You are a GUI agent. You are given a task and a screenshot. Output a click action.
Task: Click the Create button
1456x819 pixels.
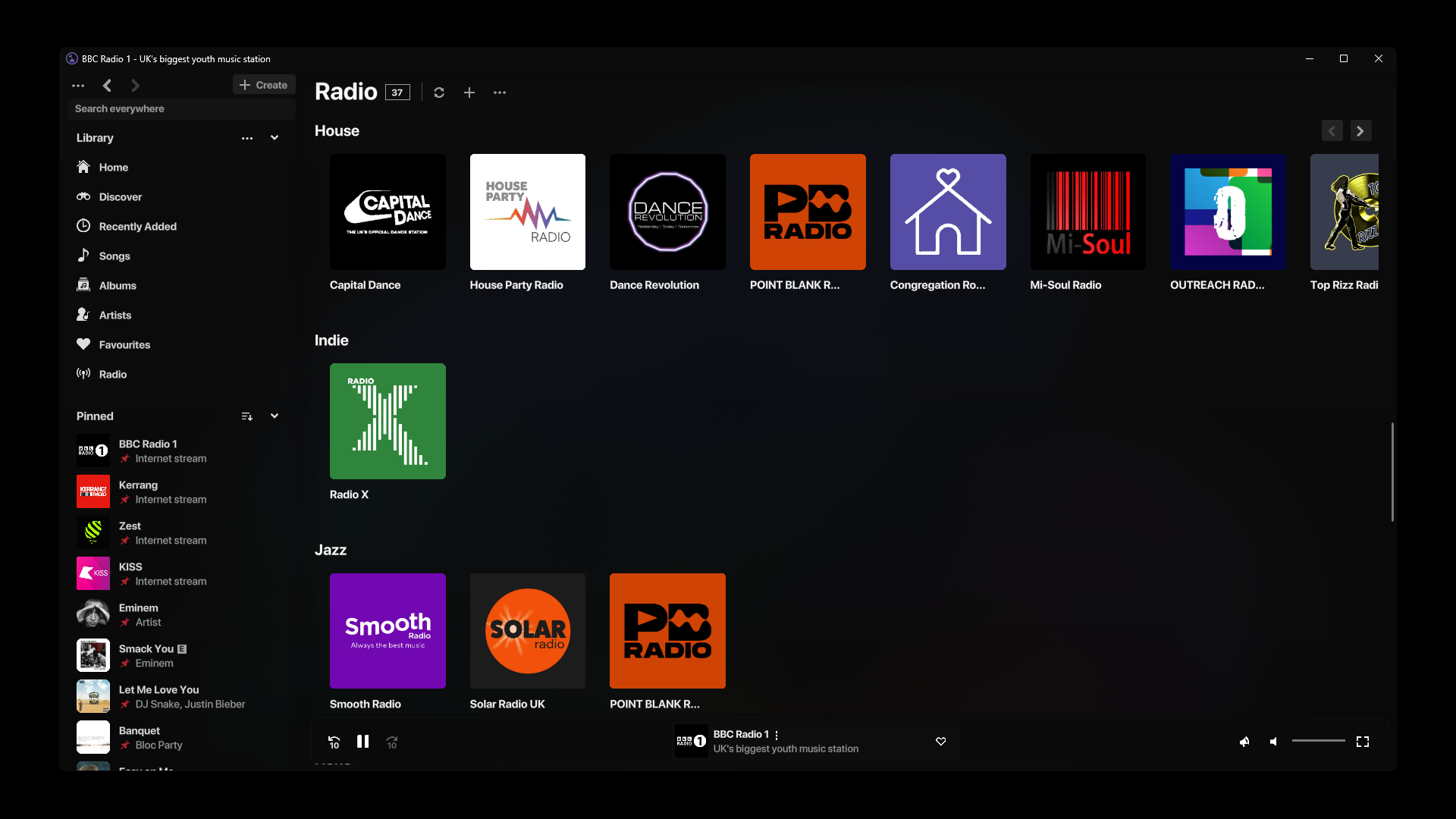(264, 85)
